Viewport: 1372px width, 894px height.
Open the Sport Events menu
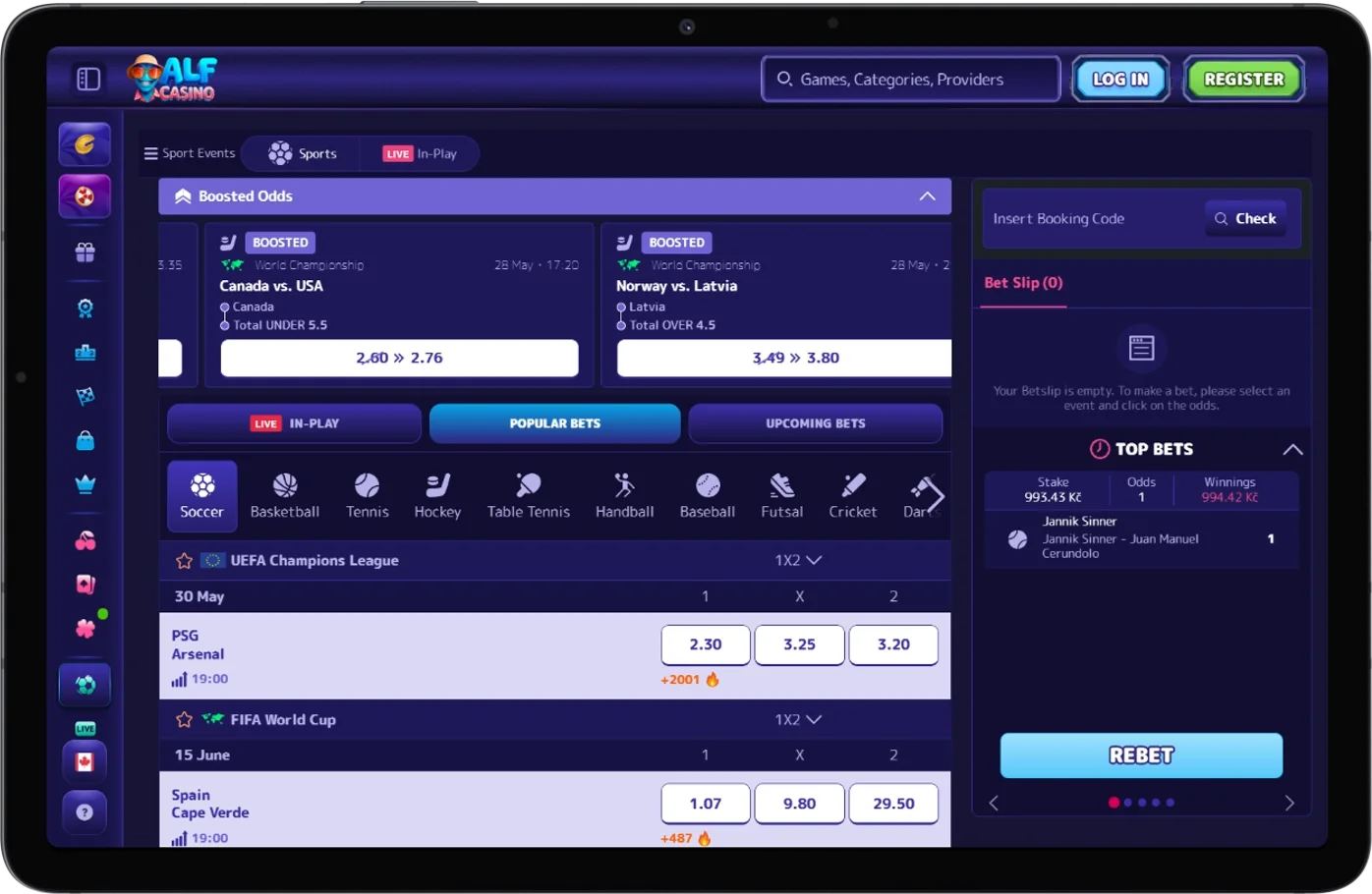point(190,153)
